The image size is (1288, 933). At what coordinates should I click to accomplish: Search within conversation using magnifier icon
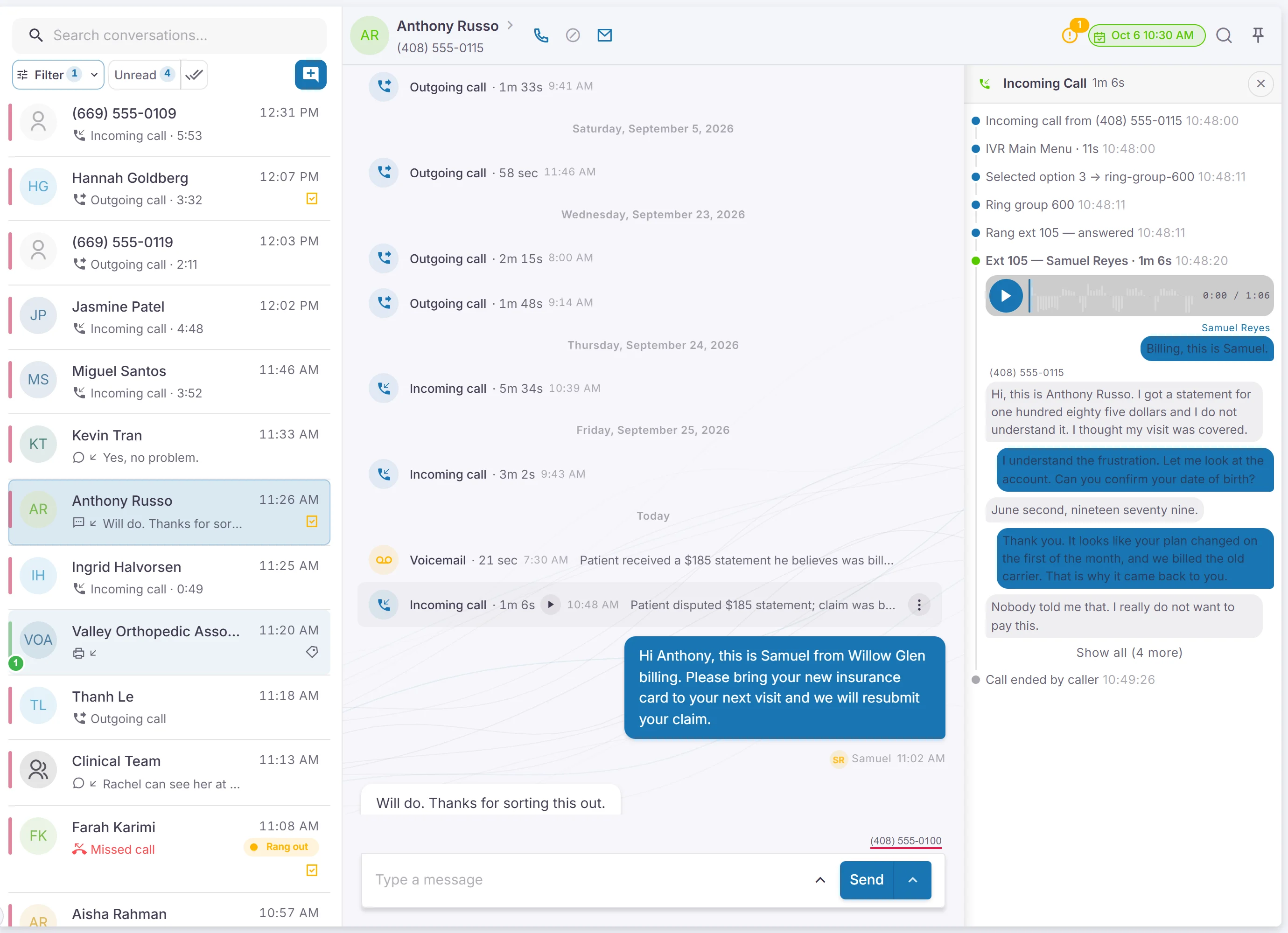coord(1224,35)
